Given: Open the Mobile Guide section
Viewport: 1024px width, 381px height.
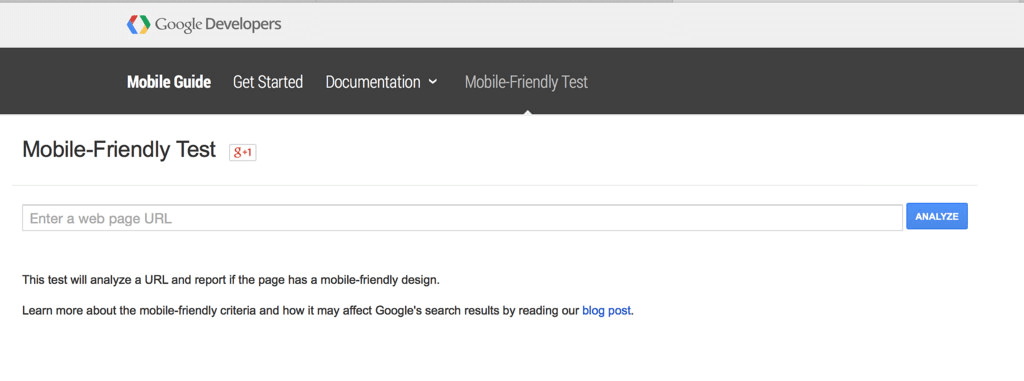Looking at the screenshot, I should click(x=168, y=82).
